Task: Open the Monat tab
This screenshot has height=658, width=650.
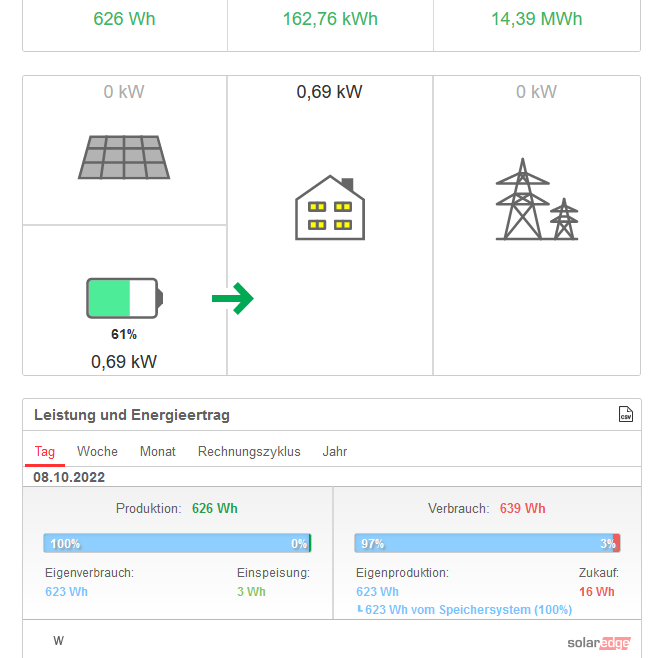Action: (158, 451)
